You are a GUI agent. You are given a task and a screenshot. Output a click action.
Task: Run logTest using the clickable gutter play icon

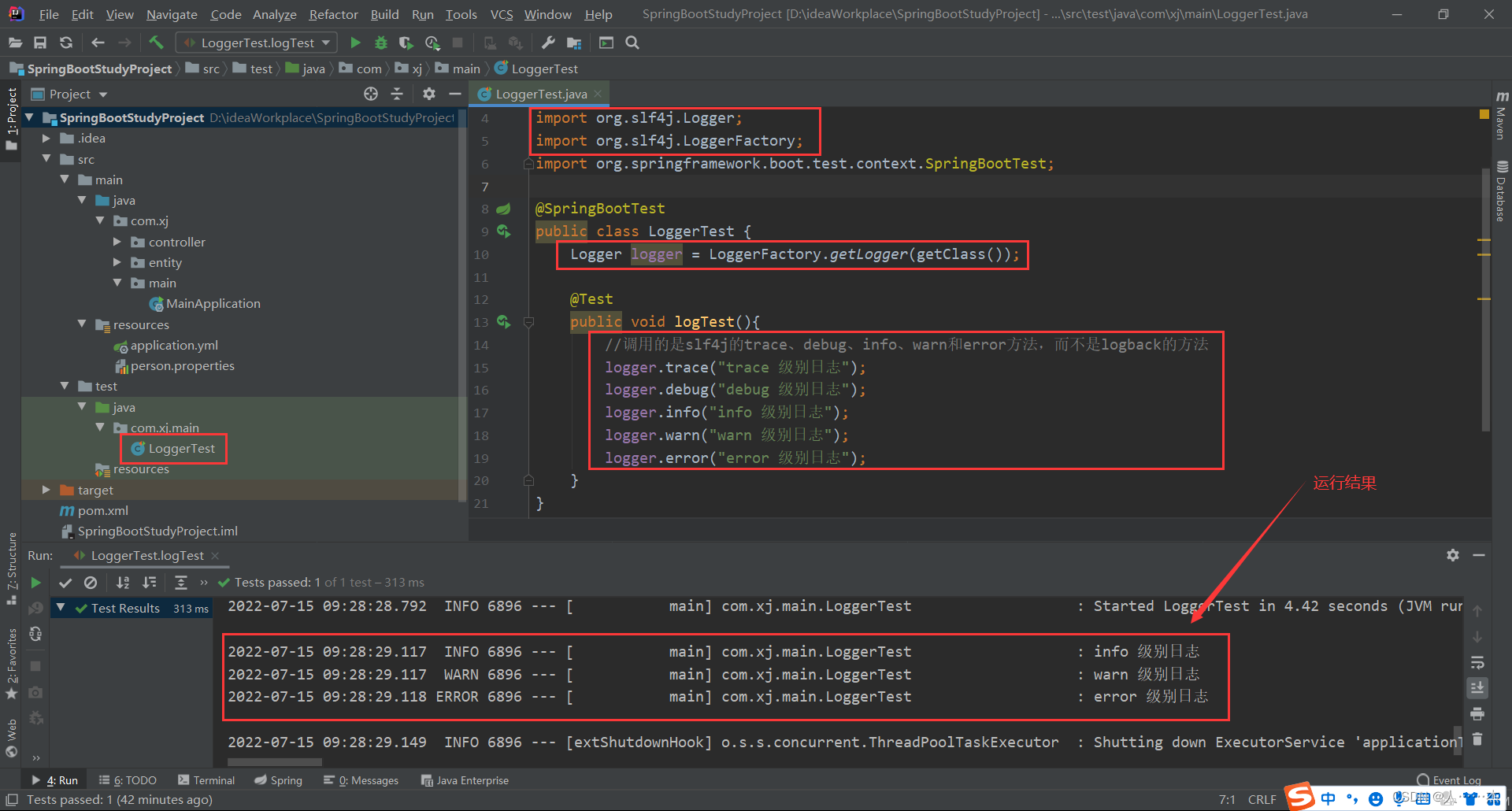pos(505,322)
